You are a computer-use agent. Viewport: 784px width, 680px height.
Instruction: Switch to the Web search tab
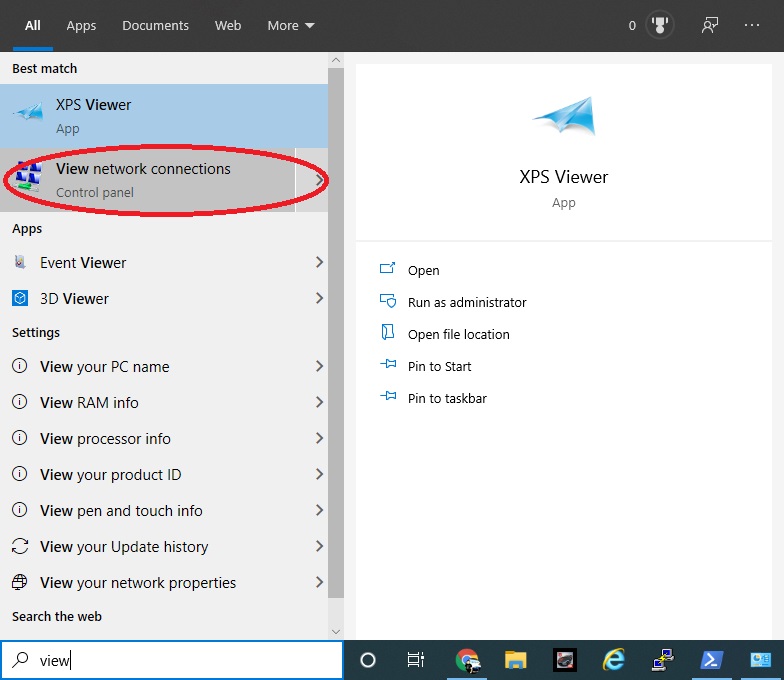(x=228, y=26)
